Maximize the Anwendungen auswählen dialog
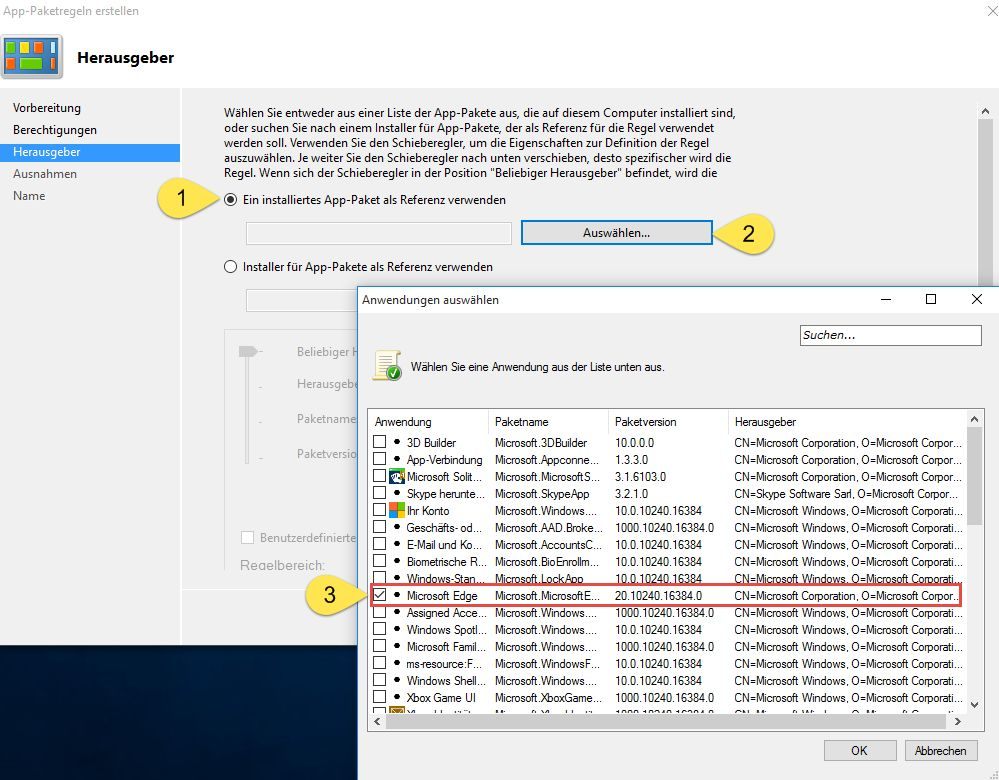 coord(931,299)
